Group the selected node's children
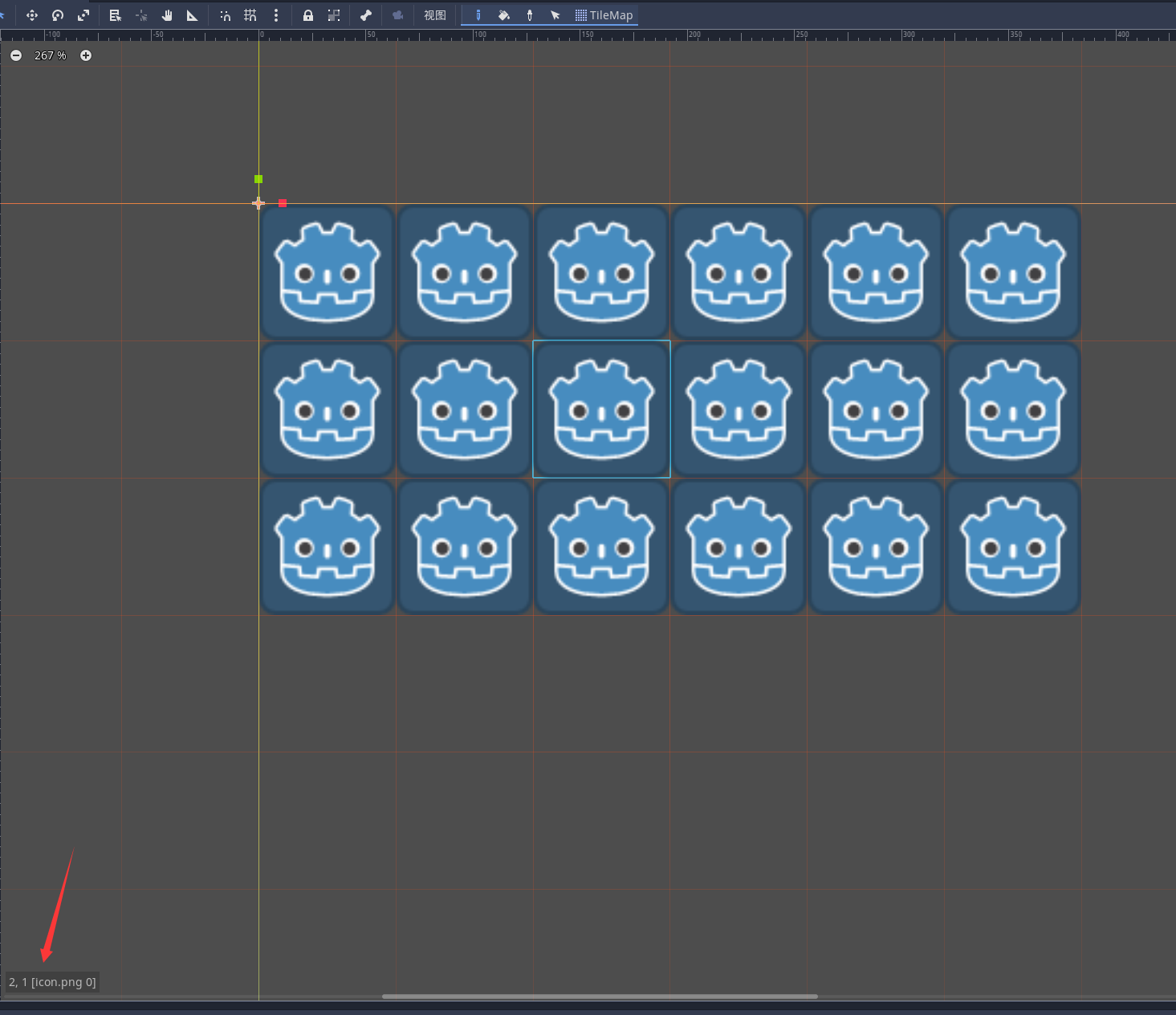The width and height of the screenshot is (1176, 1015). (334, 15)
